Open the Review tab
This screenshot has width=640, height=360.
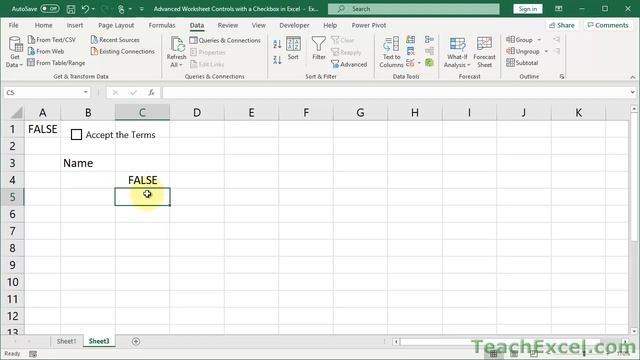pos(228,25)
